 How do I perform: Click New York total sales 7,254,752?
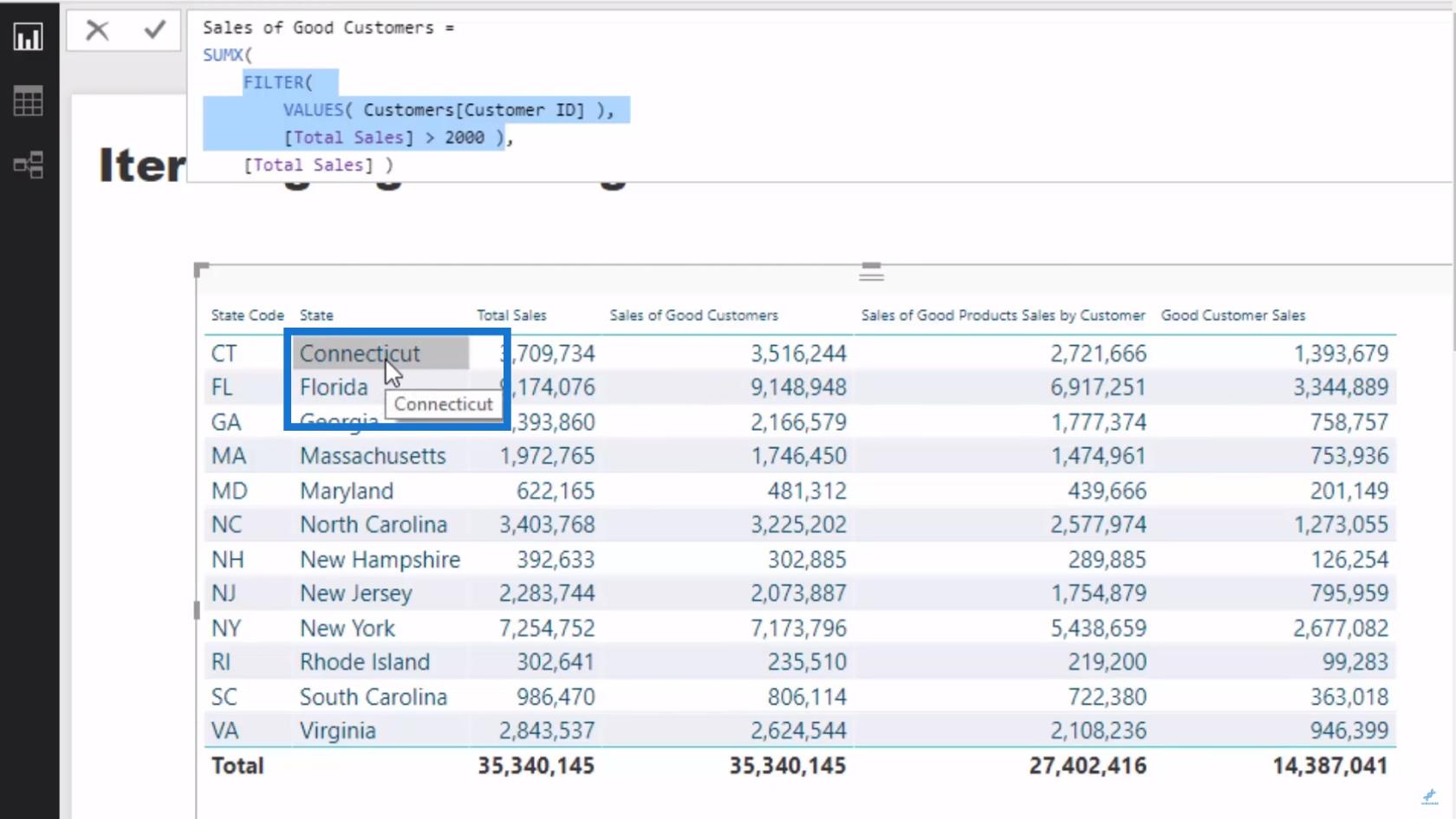click(x=547, y=628)
